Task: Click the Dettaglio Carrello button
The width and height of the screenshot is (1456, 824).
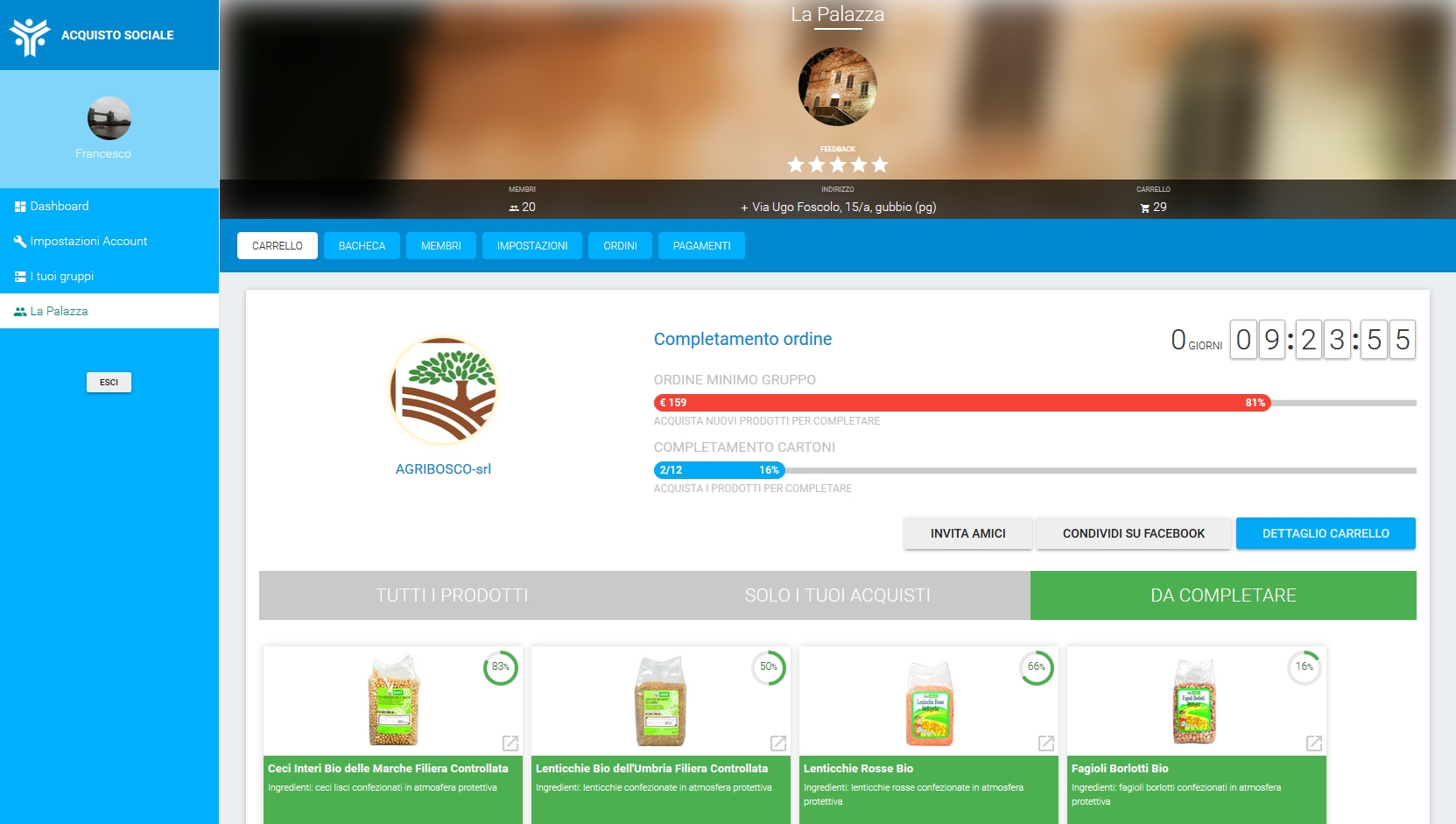Action: click(1326, 533)
